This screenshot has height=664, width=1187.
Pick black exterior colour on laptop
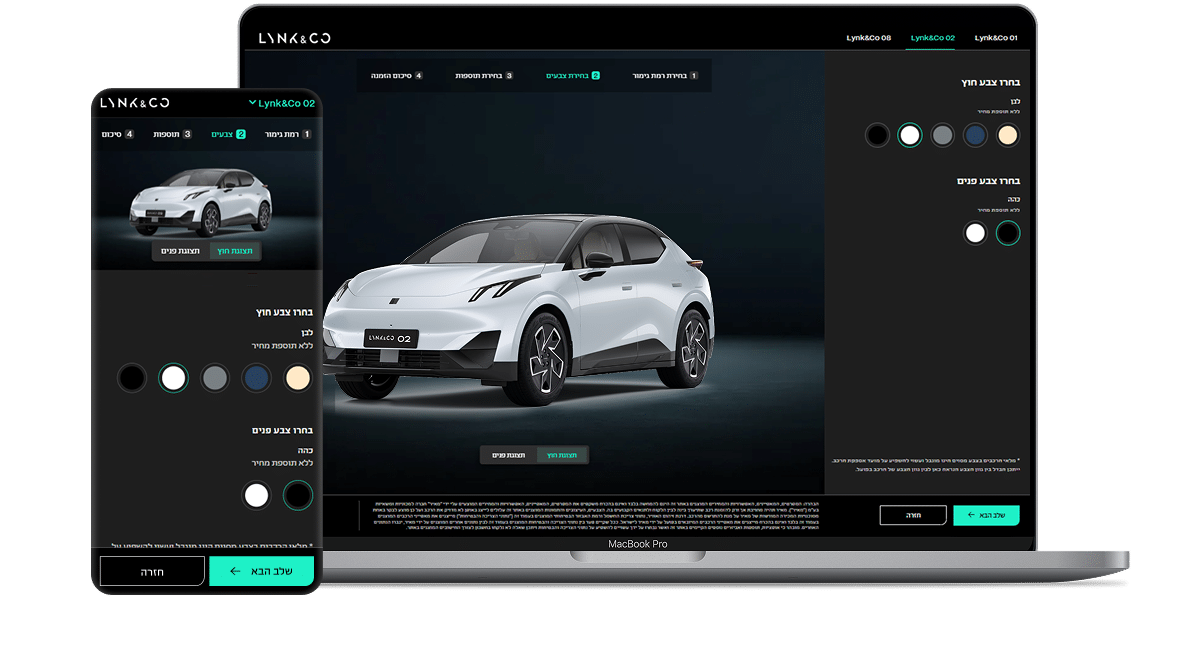pos(877,136)
